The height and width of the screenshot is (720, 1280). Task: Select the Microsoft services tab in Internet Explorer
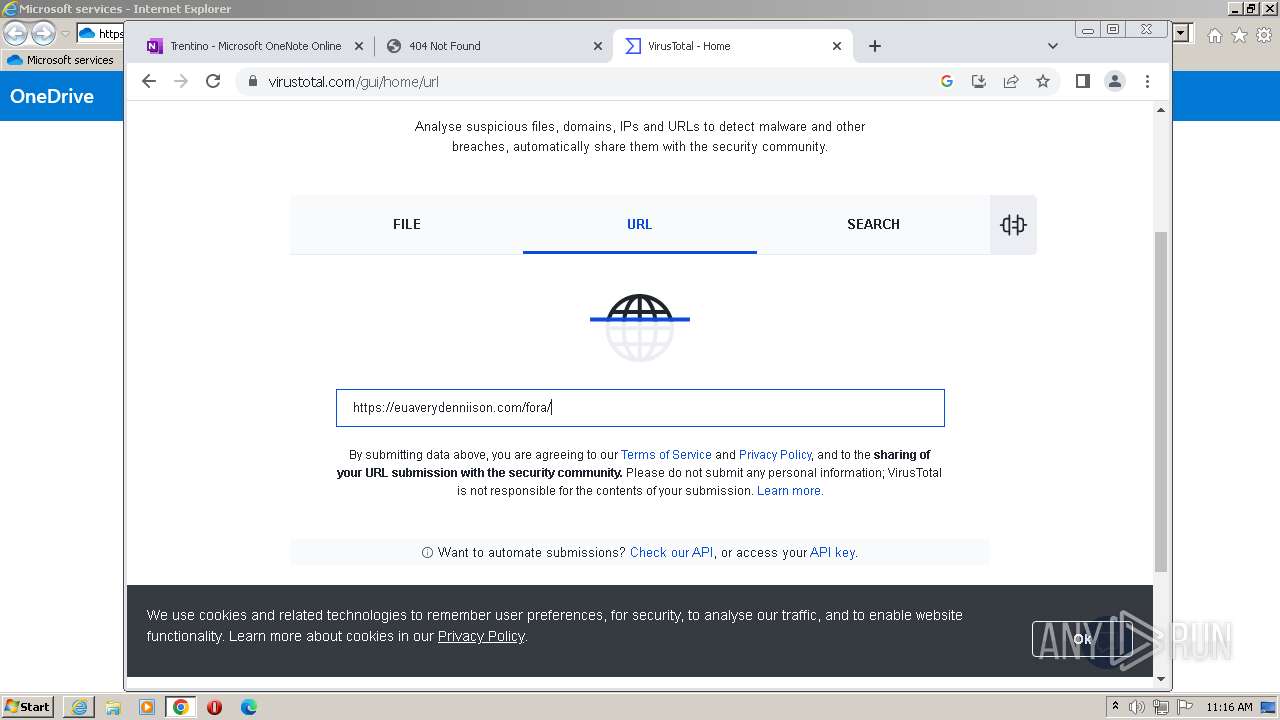62,60
